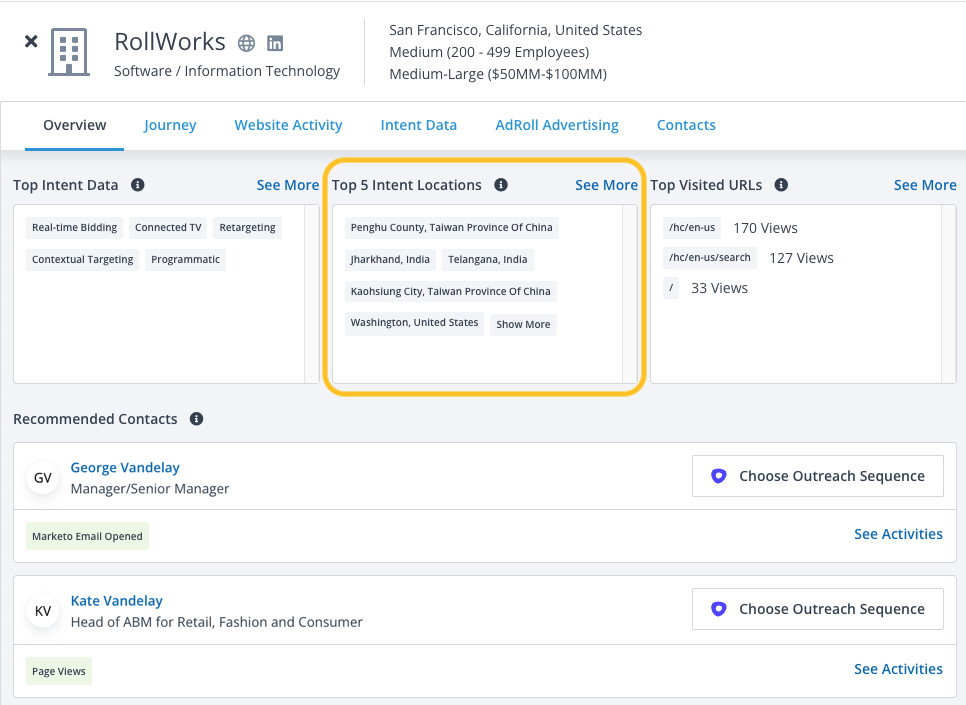Go to the AdRoll Advertising tab
The height and width of the screenshot is (705, 966).
pos(557,125)
